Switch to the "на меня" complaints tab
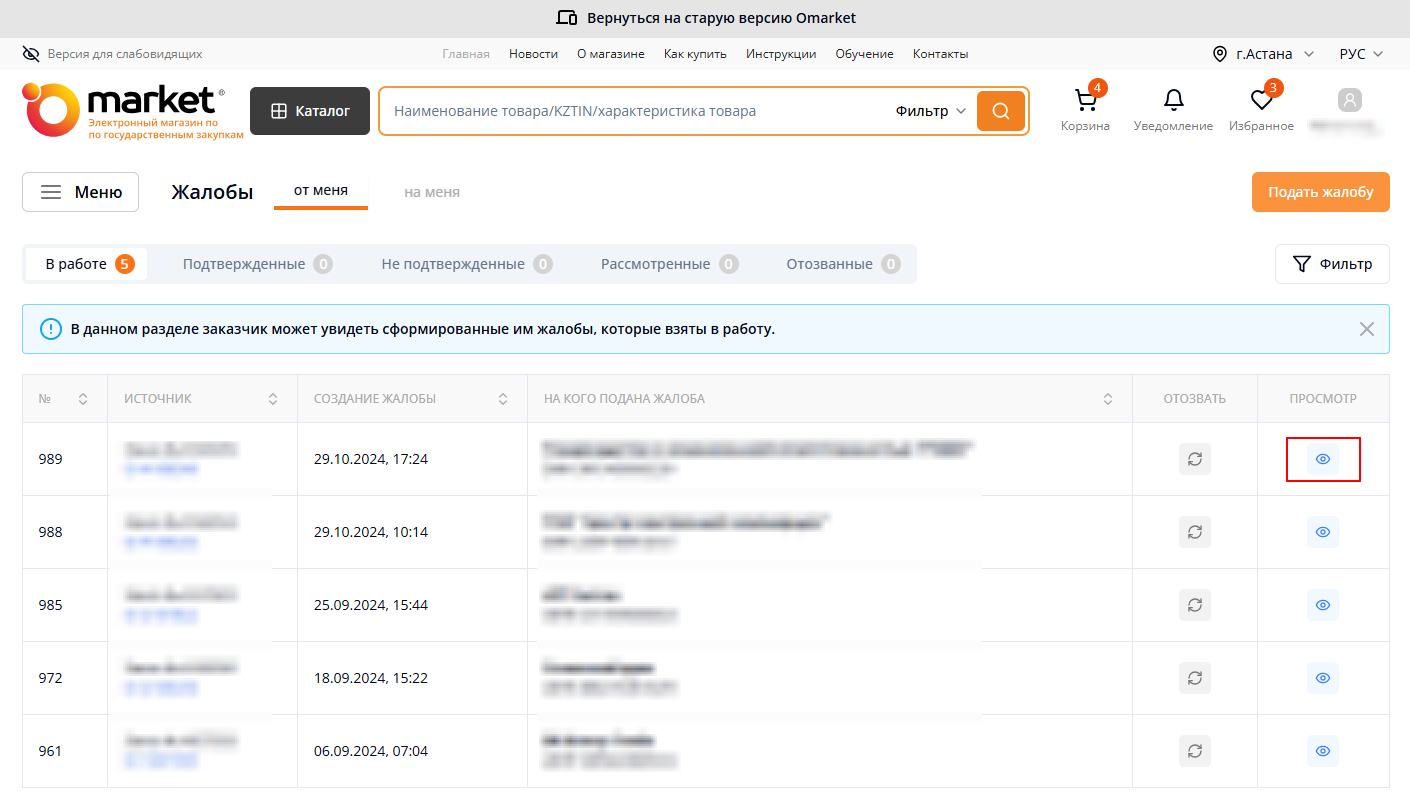The image size is (1410, 809). point(432,192)
